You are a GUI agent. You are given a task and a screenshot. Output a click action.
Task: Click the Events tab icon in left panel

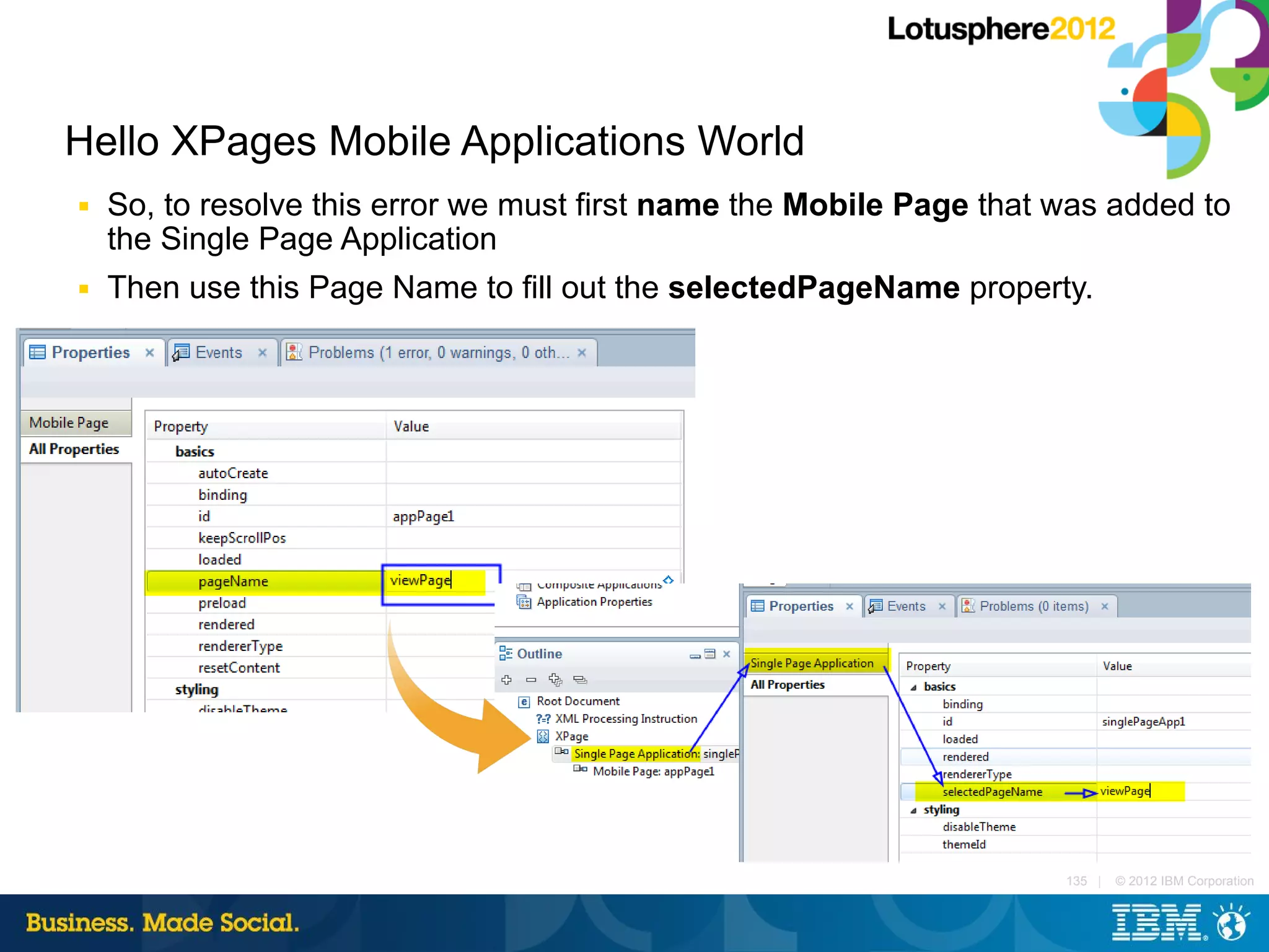click(x=181, y=352)
